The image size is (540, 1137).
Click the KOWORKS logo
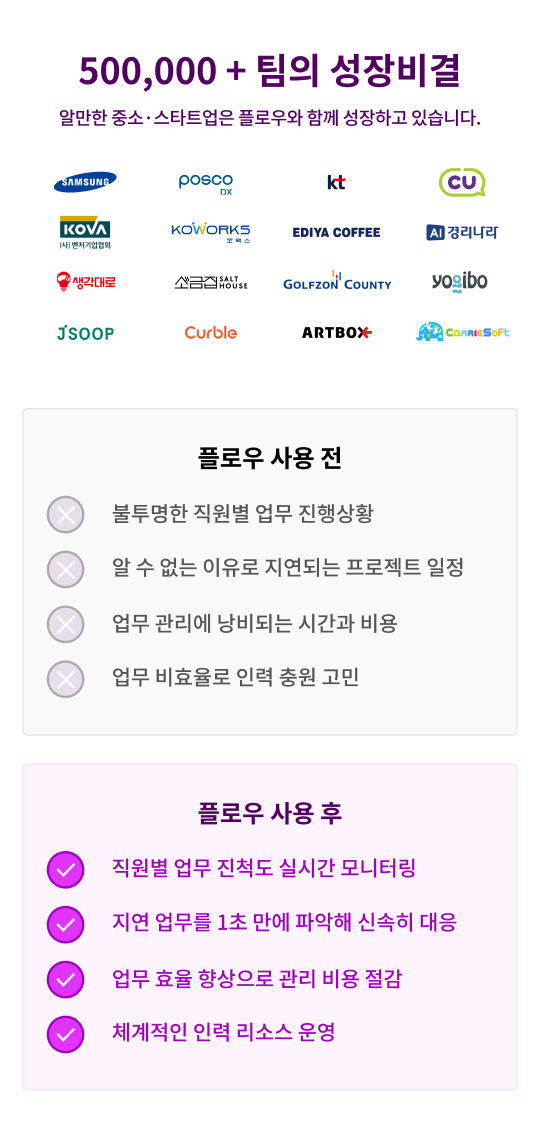[x=211, y=232]
